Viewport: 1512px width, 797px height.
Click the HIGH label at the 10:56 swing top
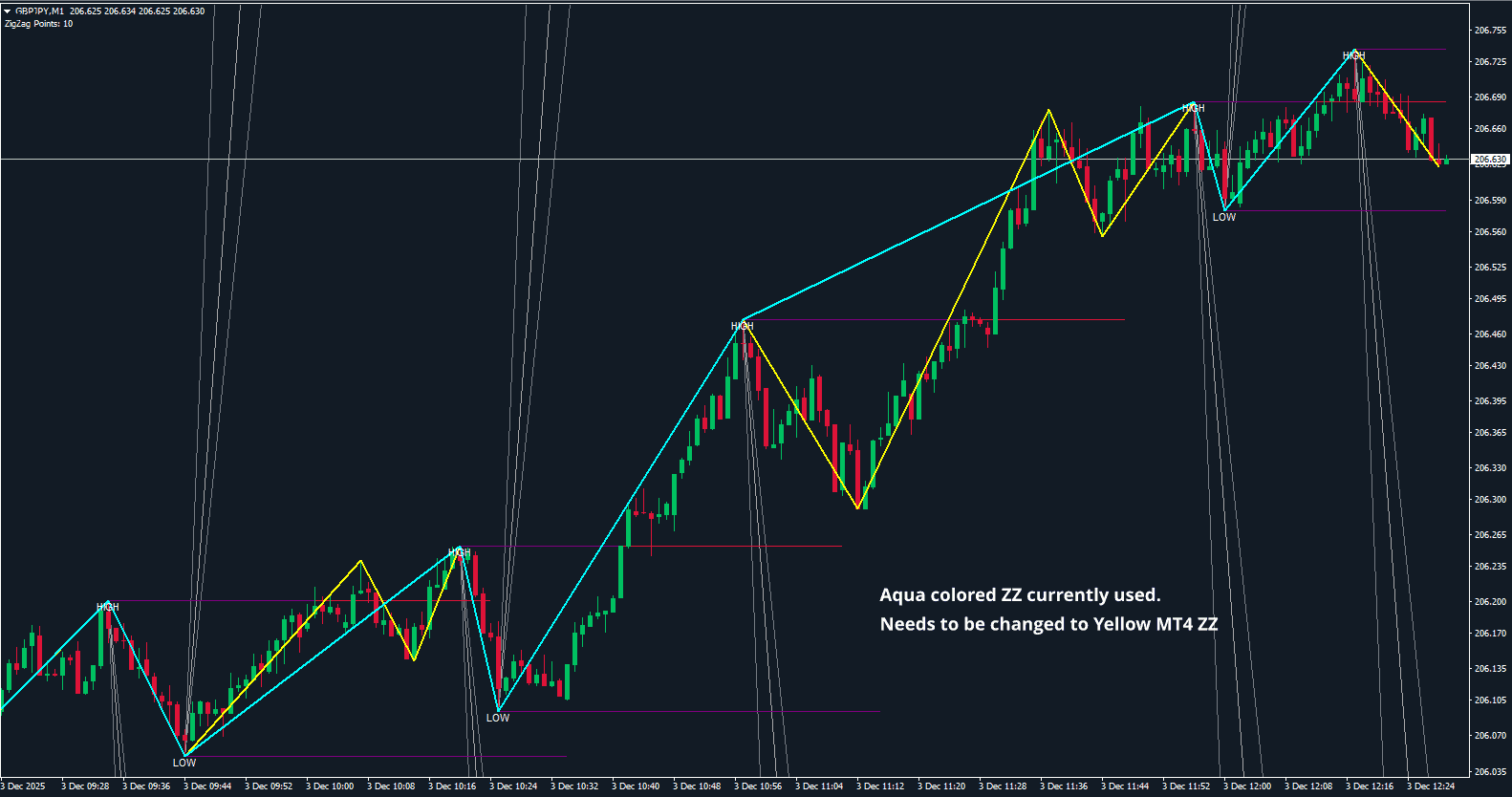tap(743, 326)
